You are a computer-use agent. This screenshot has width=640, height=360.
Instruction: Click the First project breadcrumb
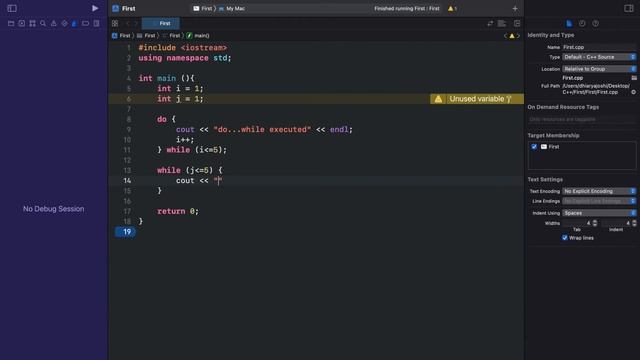pos(121,36)
